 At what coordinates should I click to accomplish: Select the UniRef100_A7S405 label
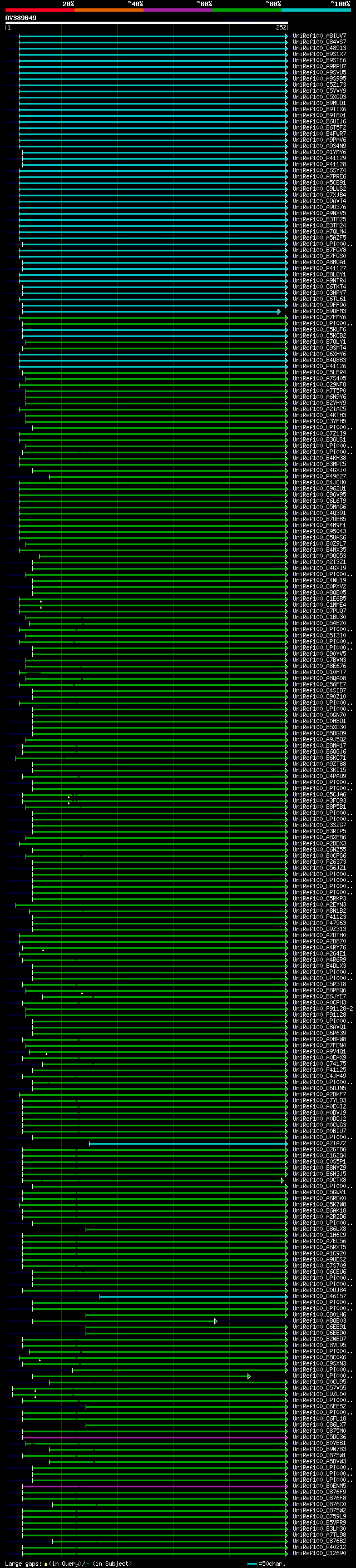pos(319,379)
